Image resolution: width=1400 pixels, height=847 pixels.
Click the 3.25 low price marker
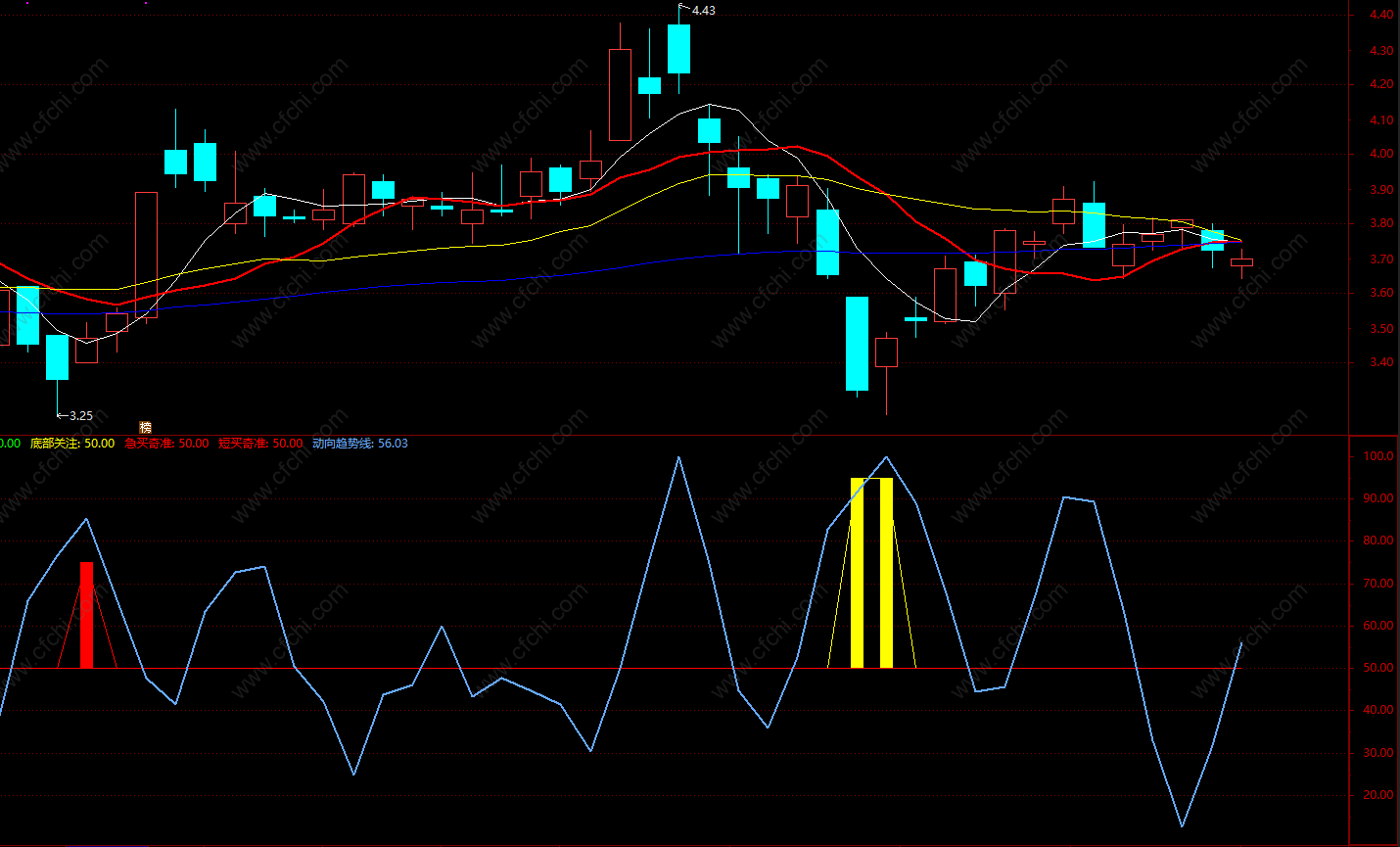tap(81, 416)
